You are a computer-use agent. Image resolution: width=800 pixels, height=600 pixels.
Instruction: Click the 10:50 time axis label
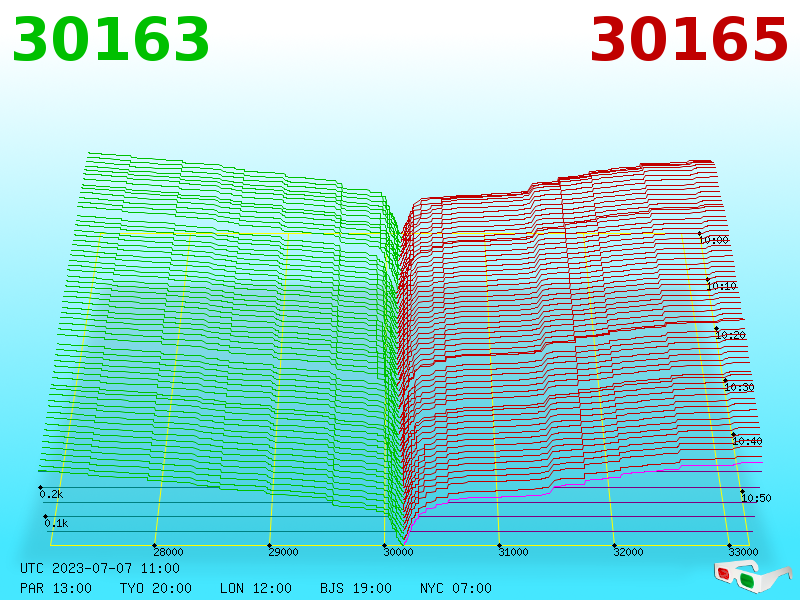pyautogui.click(x=757, y=498)
